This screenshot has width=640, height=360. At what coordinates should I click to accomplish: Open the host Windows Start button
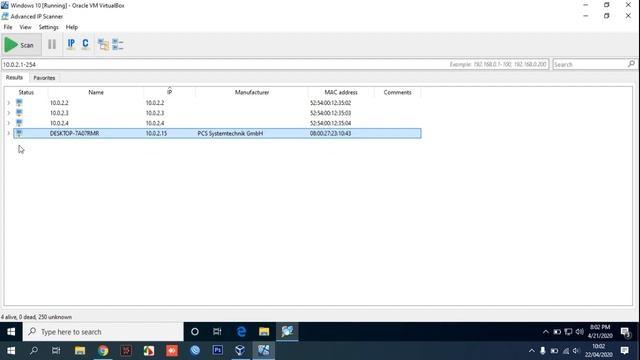(x=11, y=351)
